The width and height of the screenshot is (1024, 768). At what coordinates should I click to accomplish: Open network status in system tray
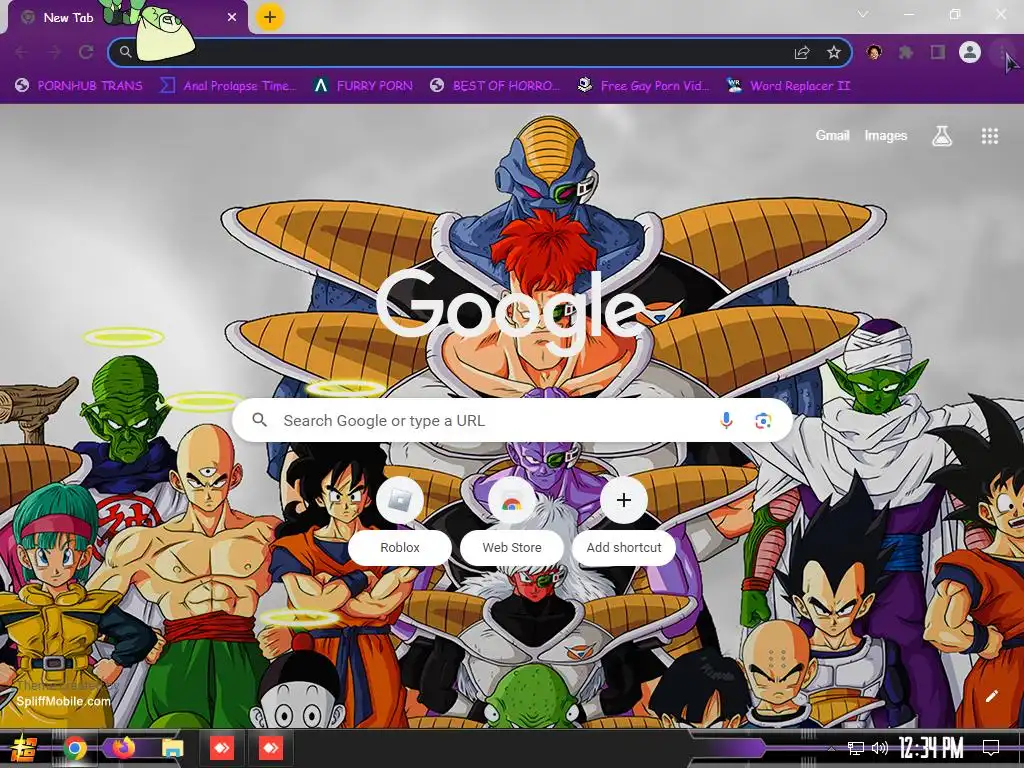pyautogui.click(x=856, y=748)
